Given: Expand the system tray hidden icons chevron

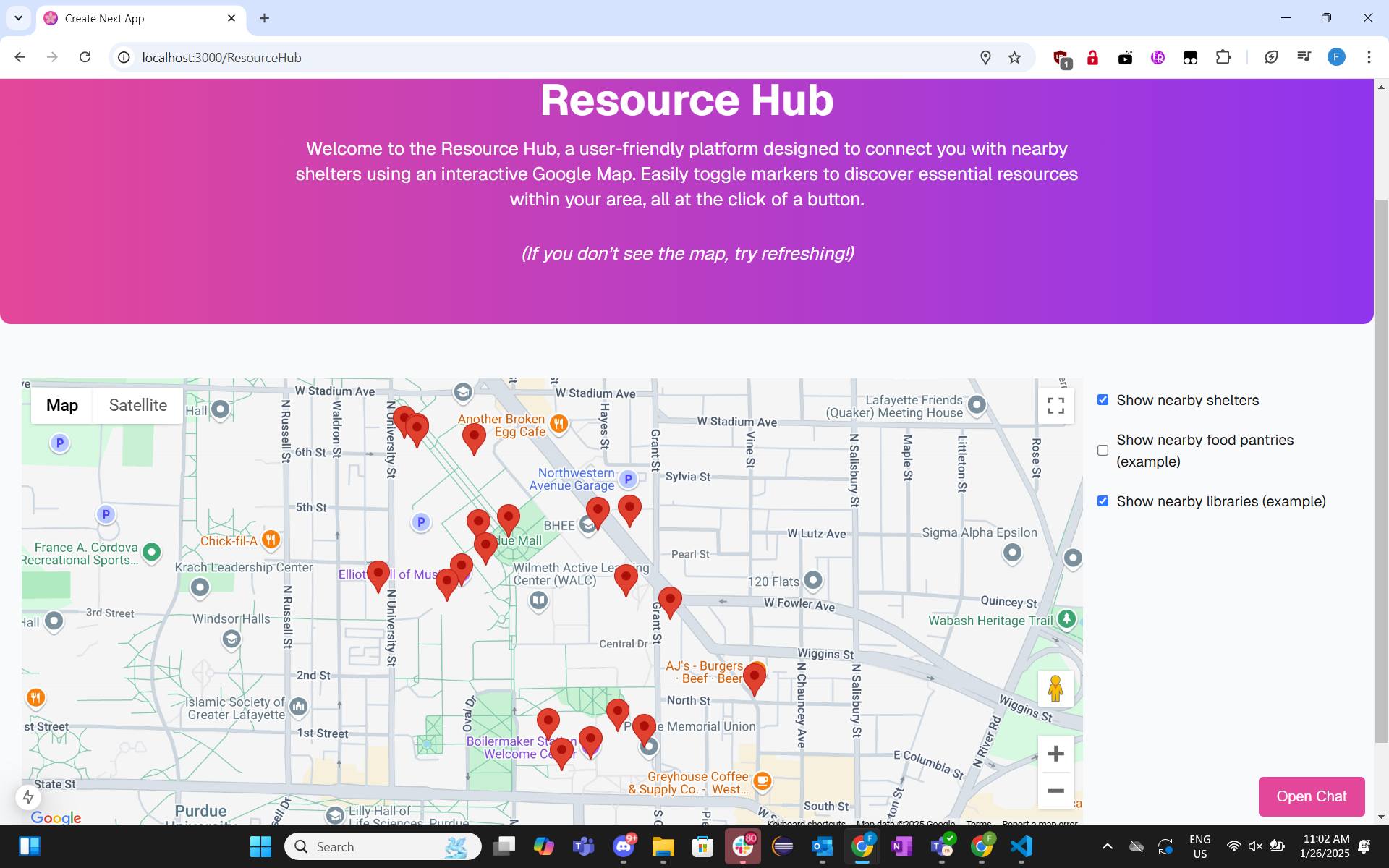Looking at the screenshot, I should 1107,846.
